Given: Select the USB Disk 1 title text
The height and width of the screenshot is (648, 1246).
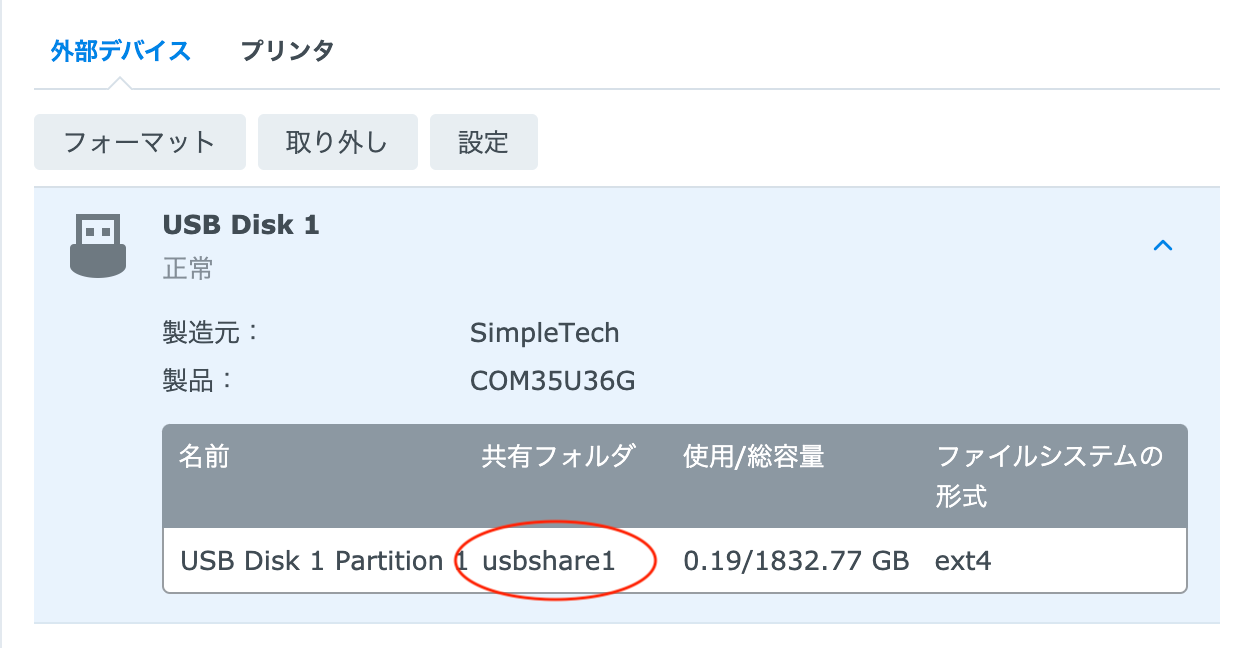Looking at the screenshot, I should [x=241, y=225].
